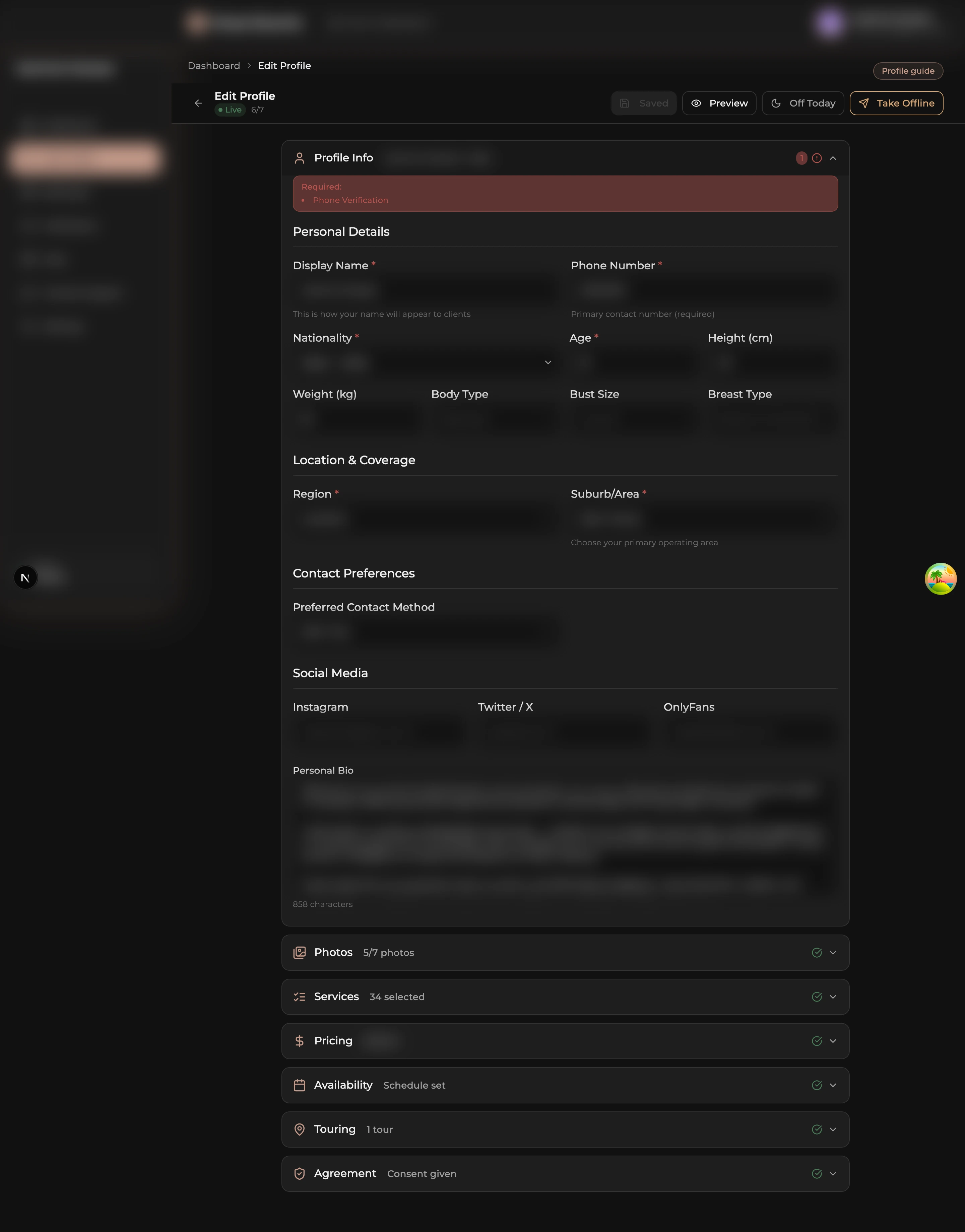Open the Dashboard breadcrumb
This screenshot has height=1232, width=965.
click(213, 66)
